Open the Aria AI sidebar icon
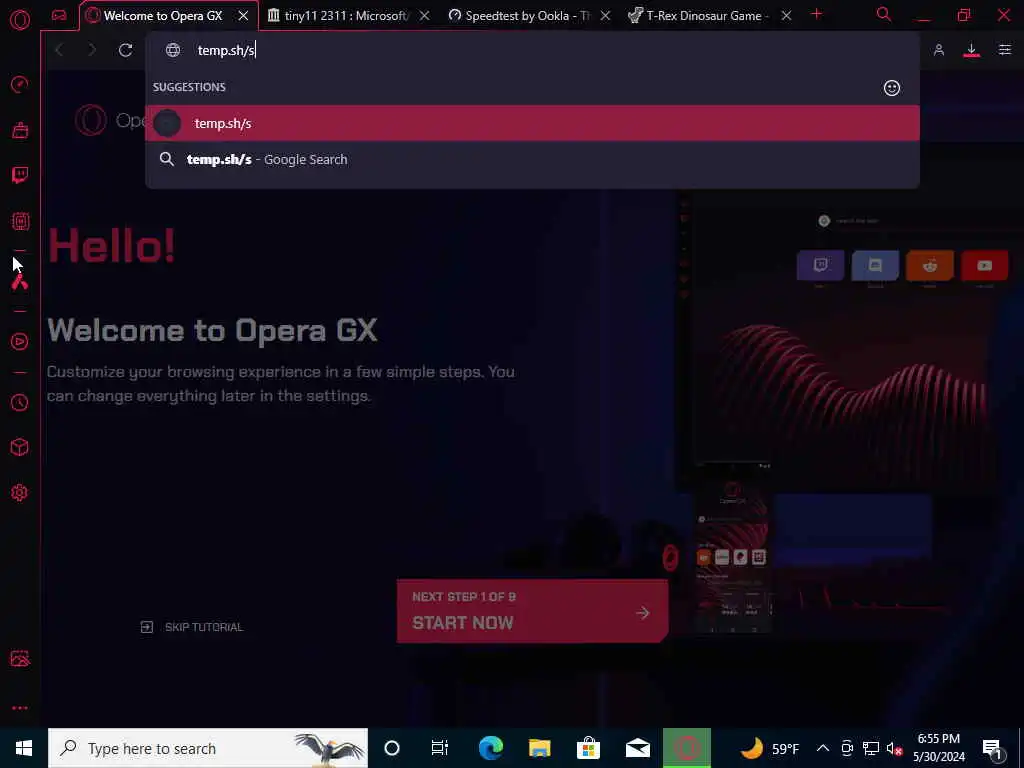Screen dimensions: 1024x768 coord(20,281)
